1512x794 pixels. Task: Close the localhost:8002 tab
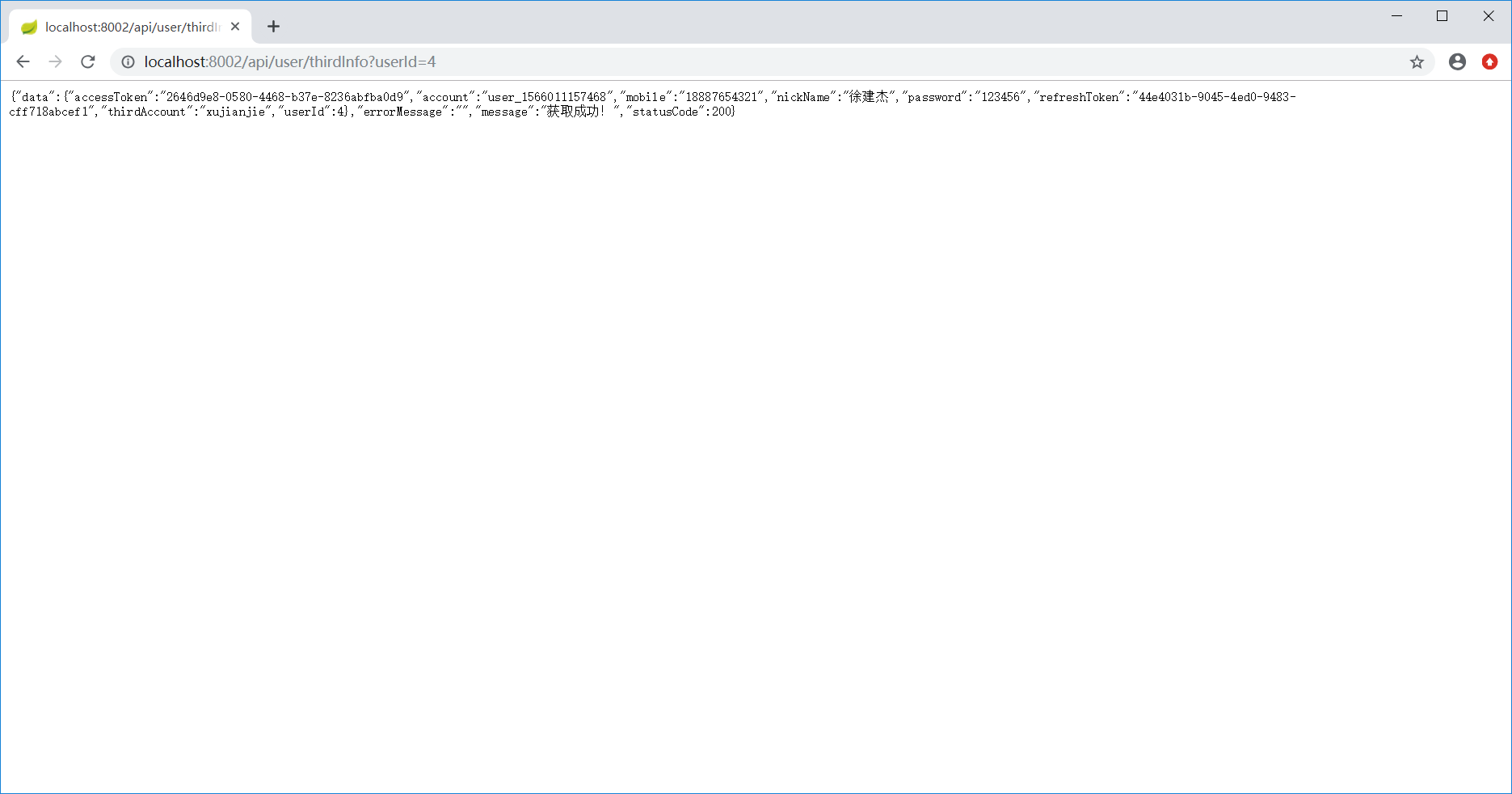(x=234, y=26)
